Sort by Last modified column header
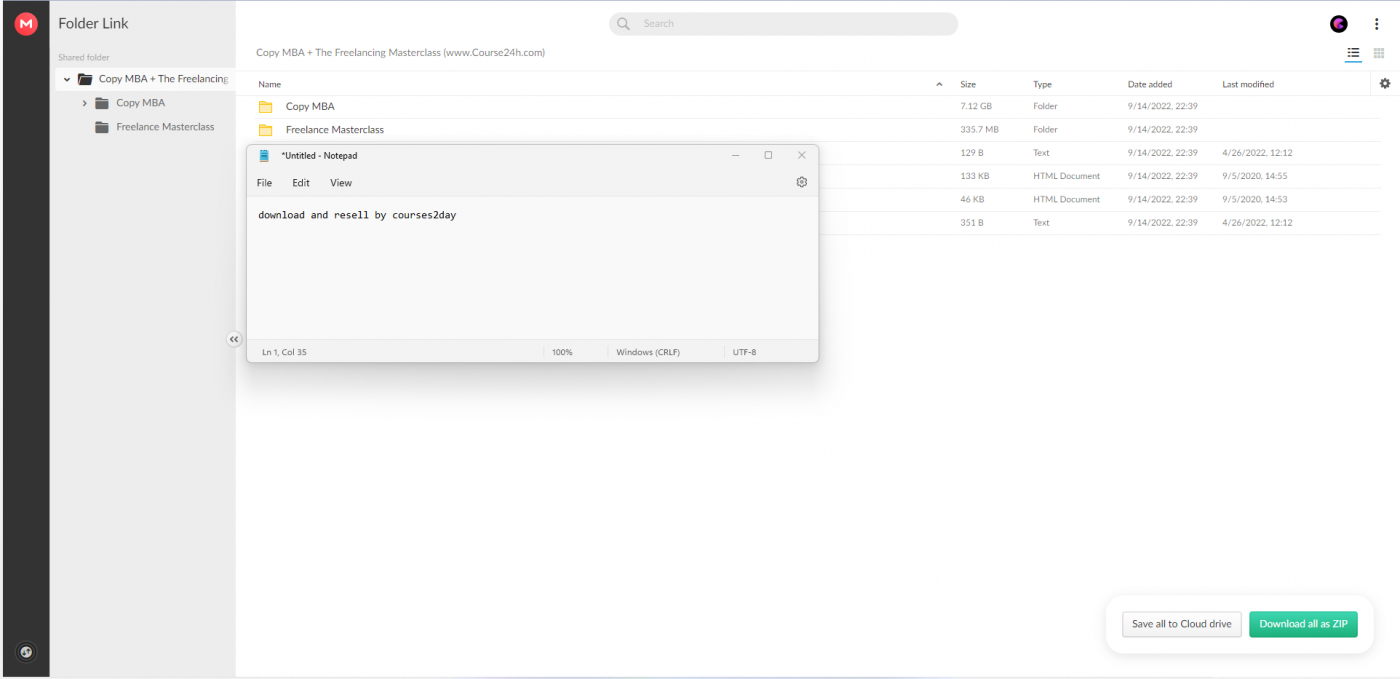The image size is (1400, 679). tap(1248, 85)
